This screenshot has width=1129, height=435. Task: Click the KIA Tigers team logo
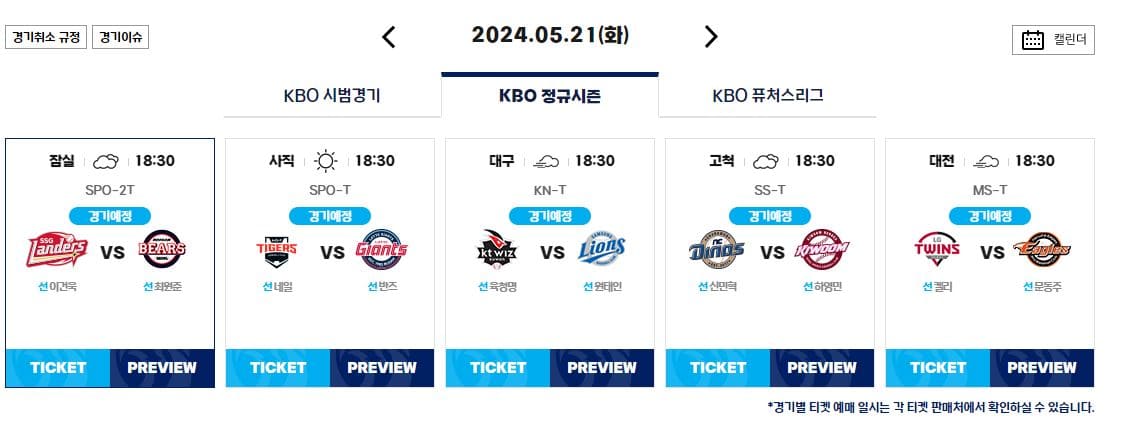pos(277,251)
